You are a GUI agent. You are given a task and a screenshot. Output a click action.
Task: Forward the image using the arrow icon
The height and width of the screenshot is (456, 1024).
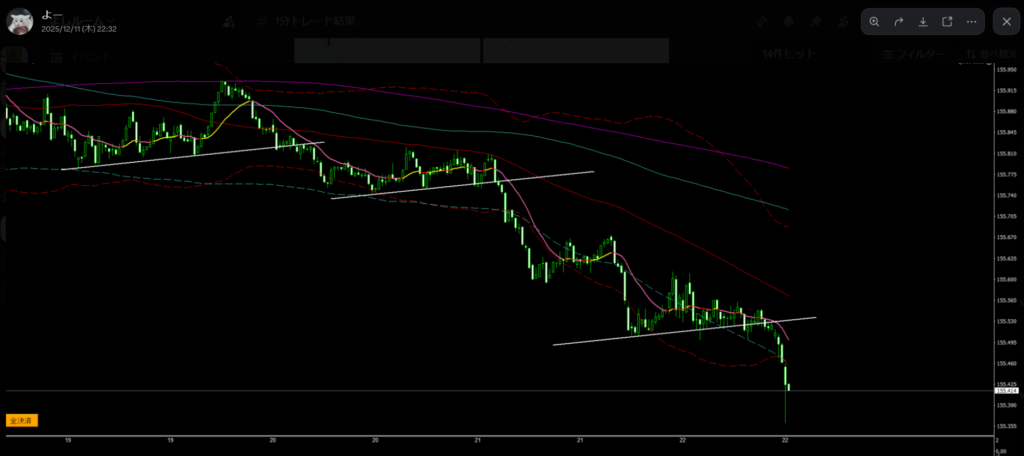[x=899, y=22]
